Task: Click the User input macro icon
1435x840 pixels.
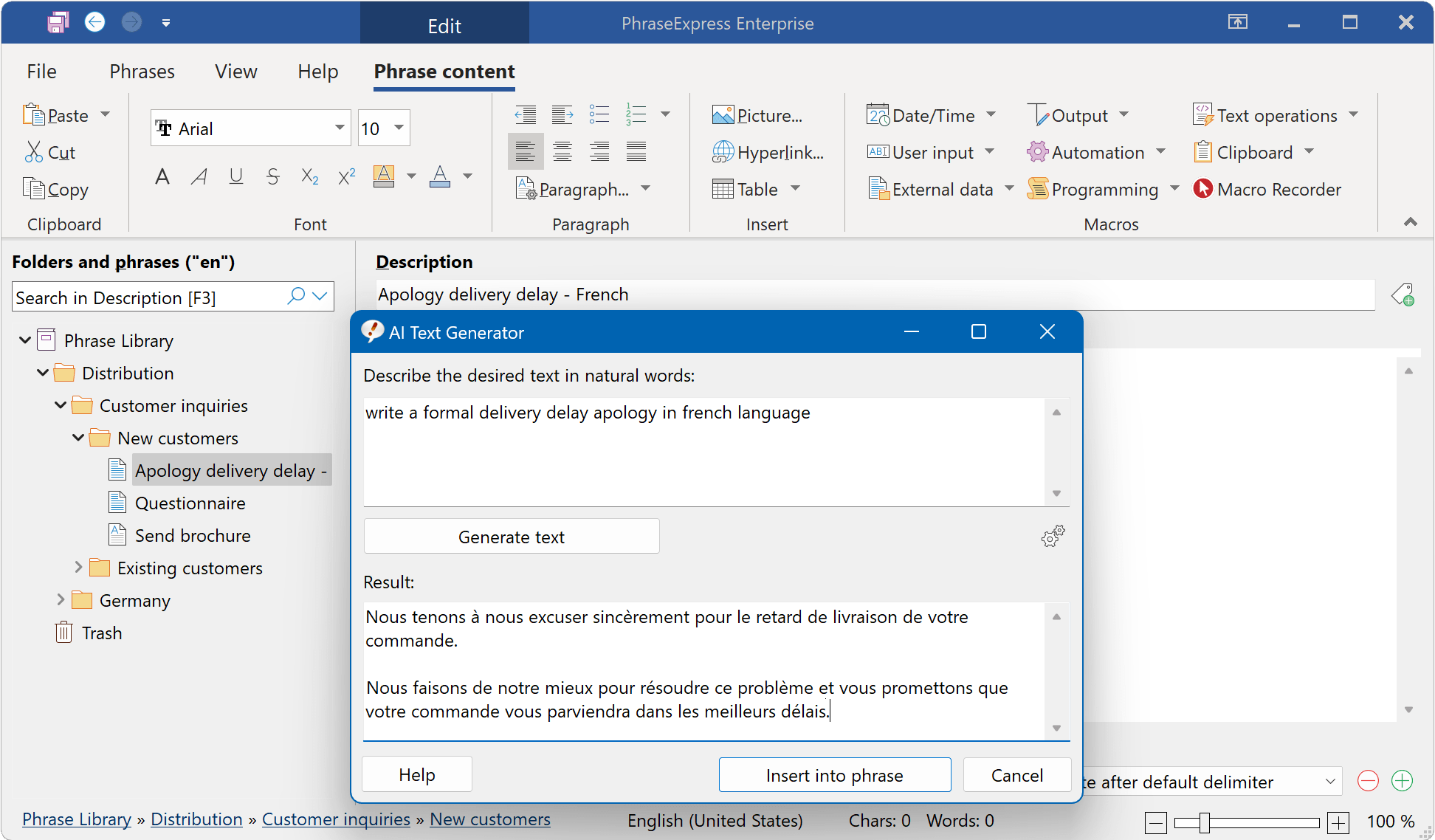Action: tap(877, 152)
